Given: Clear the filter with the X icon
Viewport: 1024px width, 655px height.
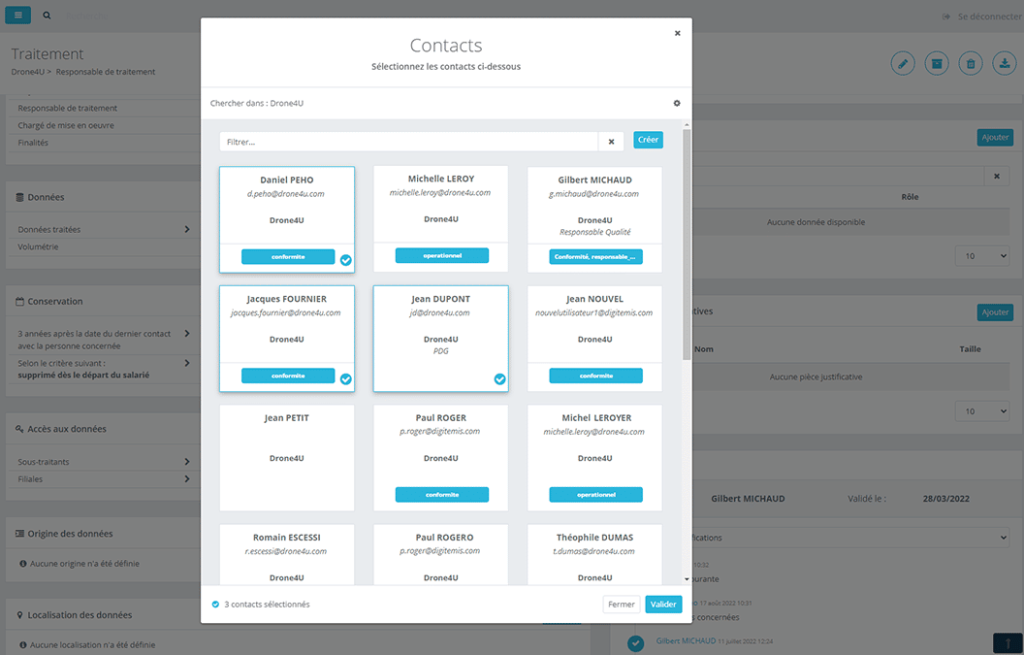Looking at the screenshot, I should pyautogui.click(x=611, y=141).
